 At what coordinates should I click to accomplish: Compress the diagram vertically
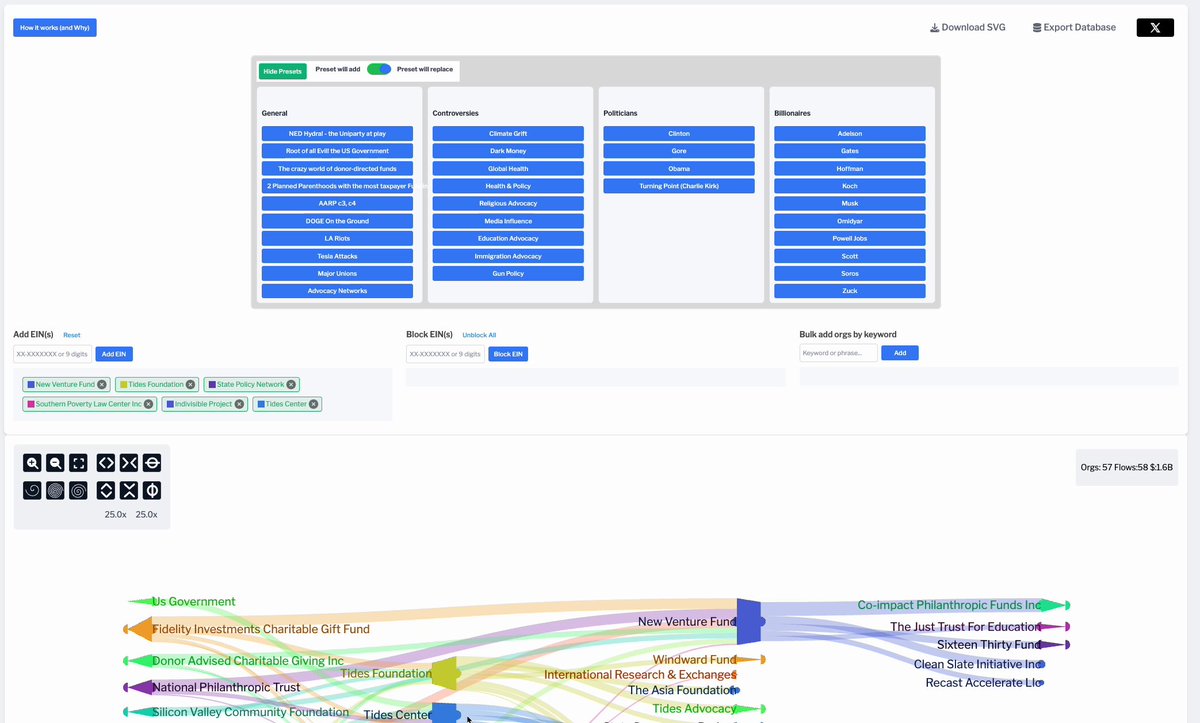pyautogui.click(x=129, y=491)
